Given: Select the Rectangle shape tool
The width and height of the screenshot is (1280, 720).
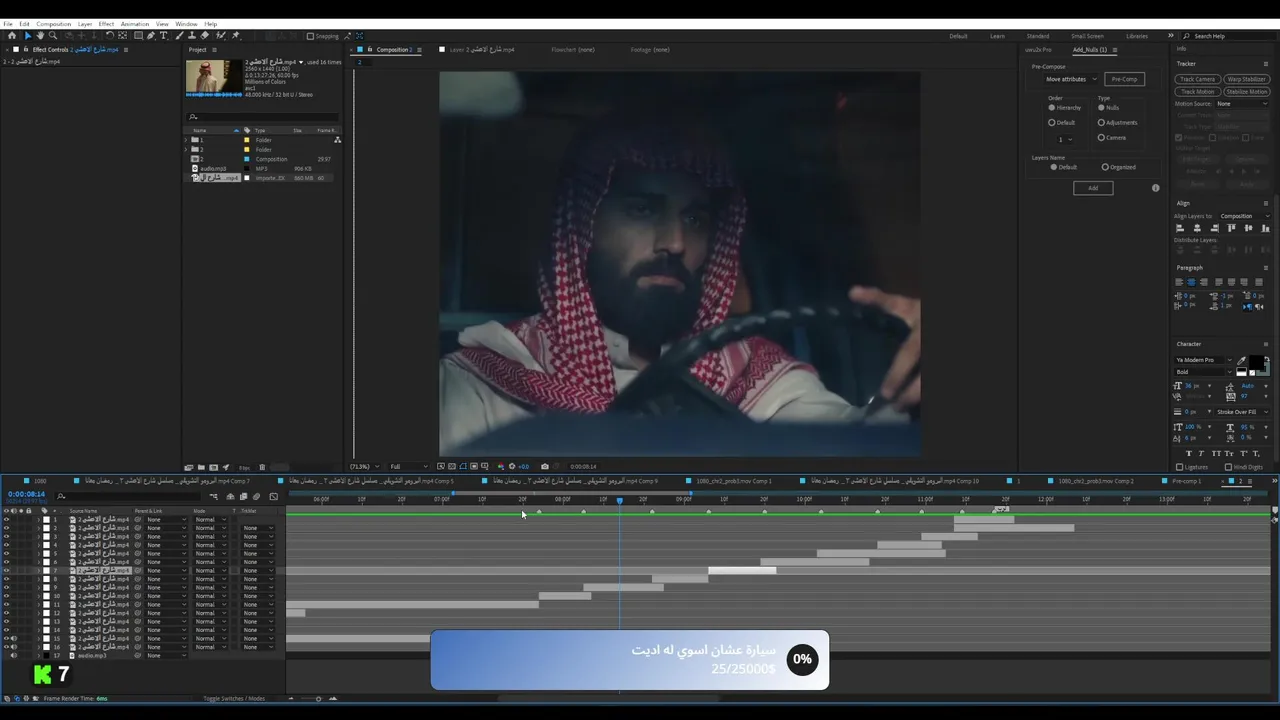Looking at the screenshot, I should click(138, 36).
